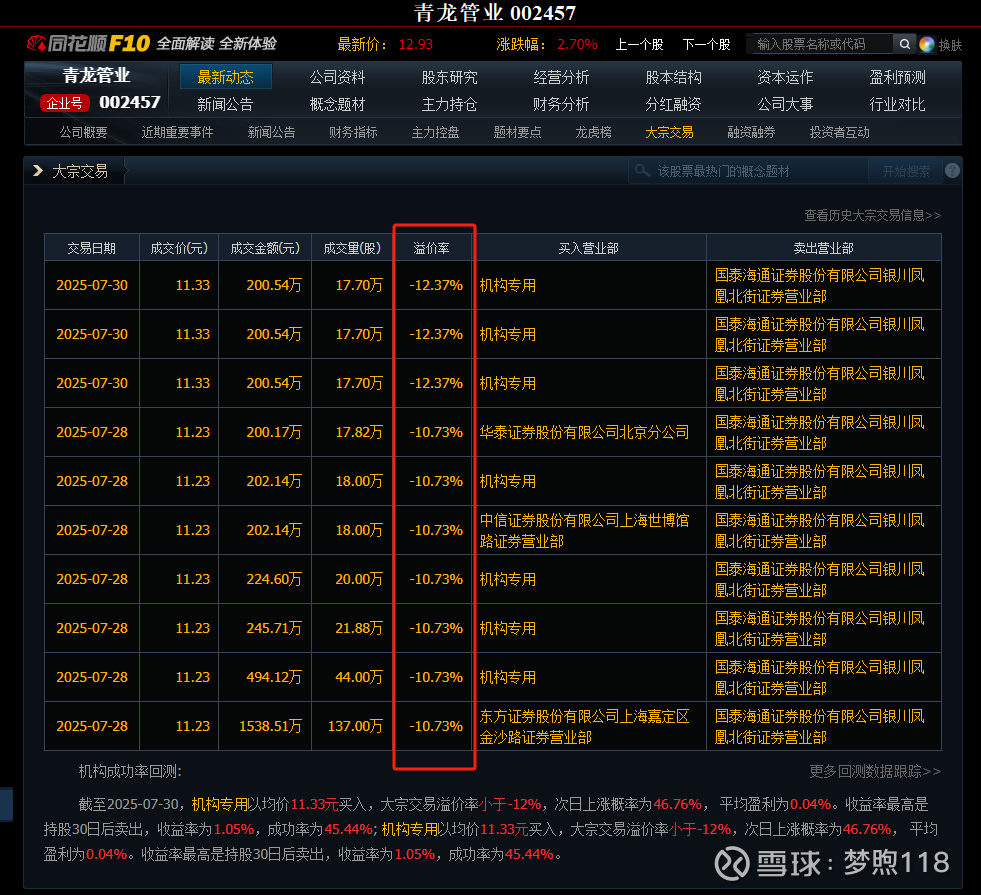The image size is (981, 895).
Task: Click the 买入营业部 column header
Action: 588,248
